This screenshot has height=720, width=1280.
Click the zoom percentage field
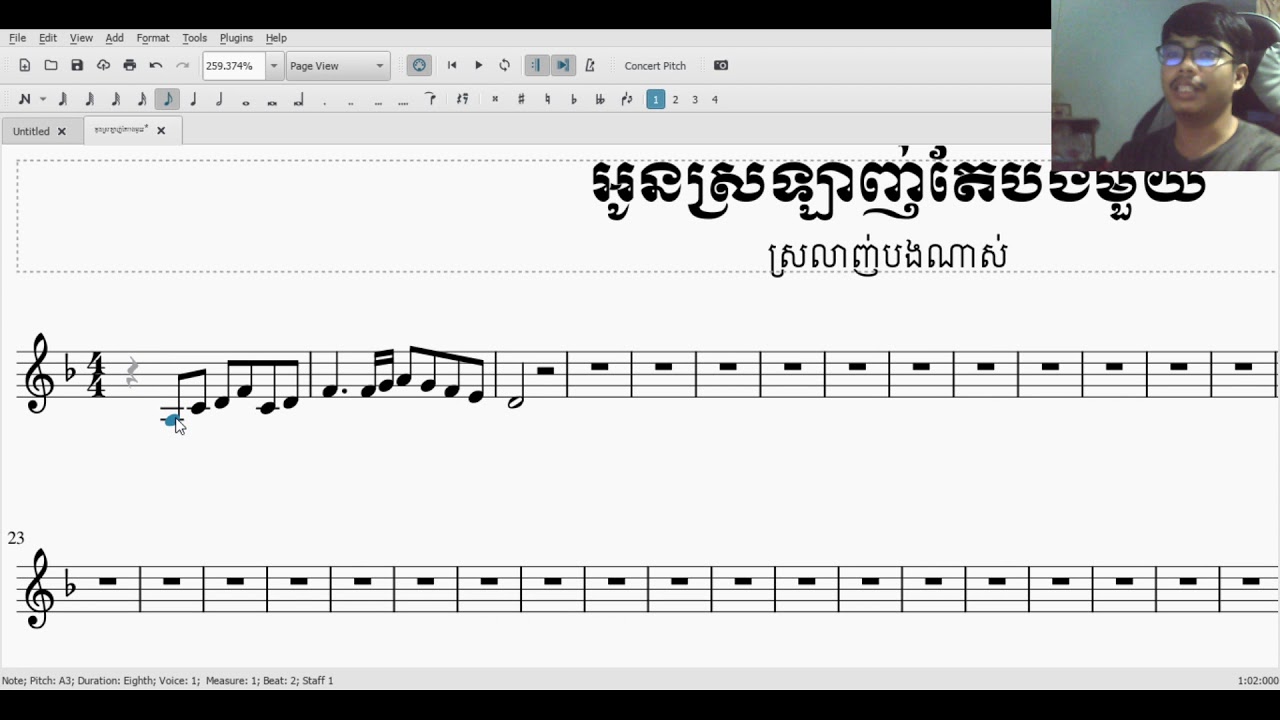point(234,66)
